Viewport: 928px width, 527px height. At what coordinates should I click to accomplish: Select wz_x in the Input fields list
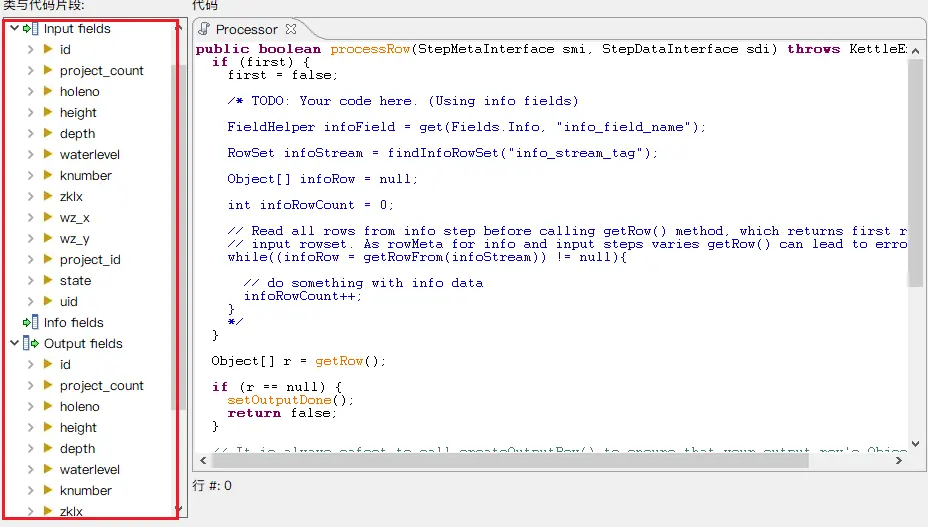[x=74, y=218]
